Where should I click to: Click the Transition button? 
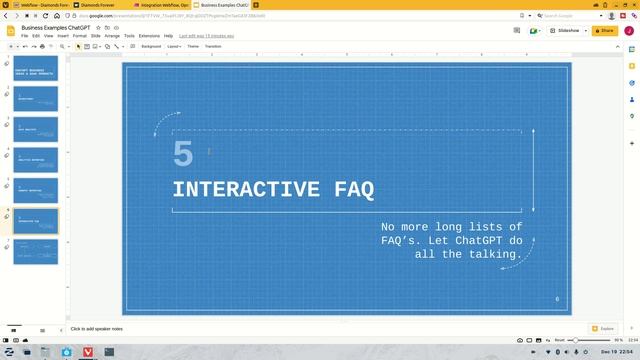[x=213, y=47]
